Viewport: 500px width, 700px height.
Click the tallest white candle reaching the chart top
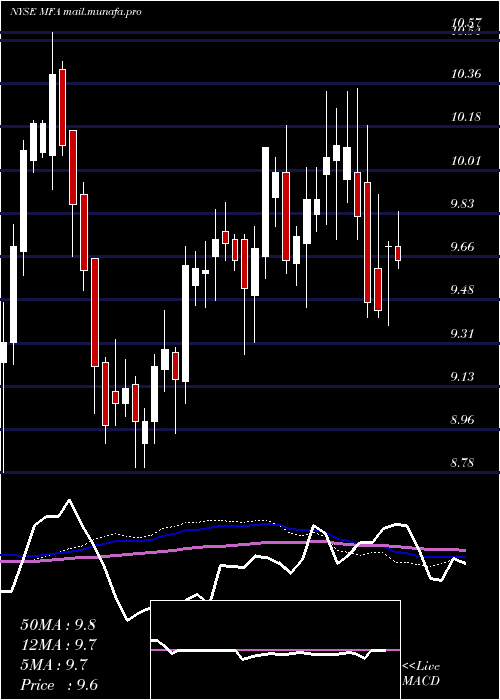click(53, 115)
